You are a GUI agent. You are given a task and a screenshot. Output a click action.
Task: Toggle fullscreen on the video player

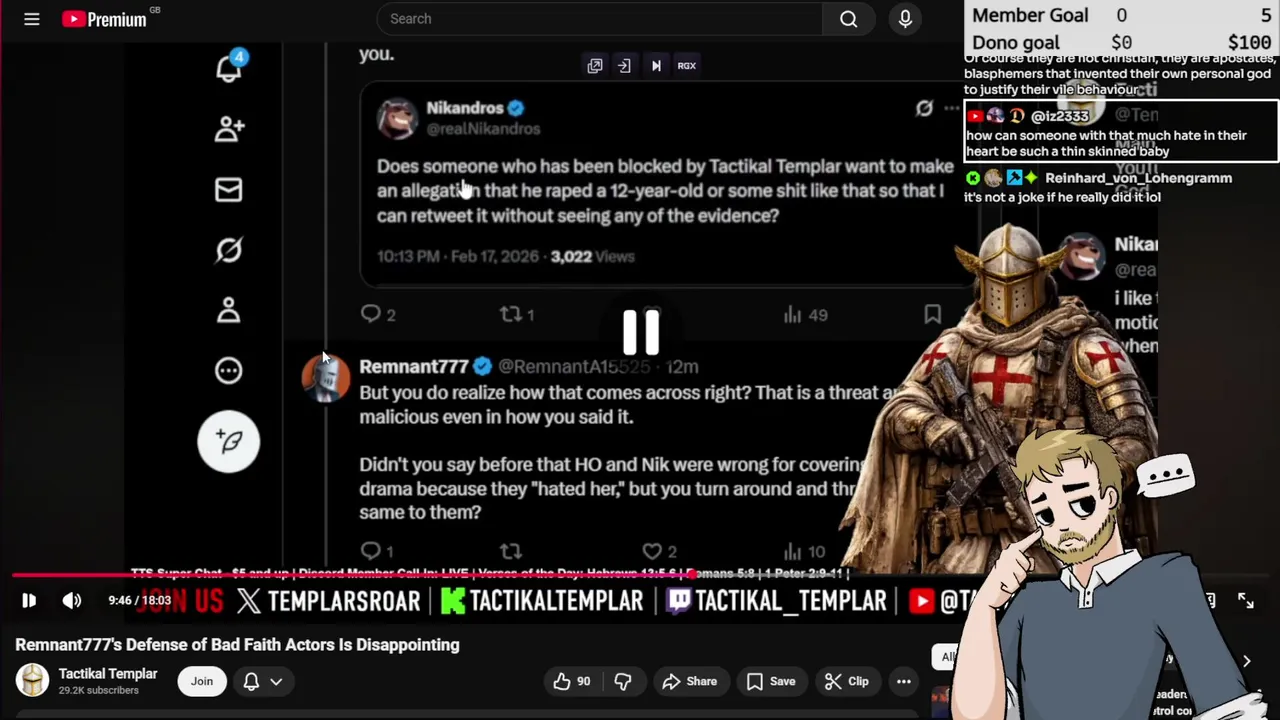tap(1245, 601)
